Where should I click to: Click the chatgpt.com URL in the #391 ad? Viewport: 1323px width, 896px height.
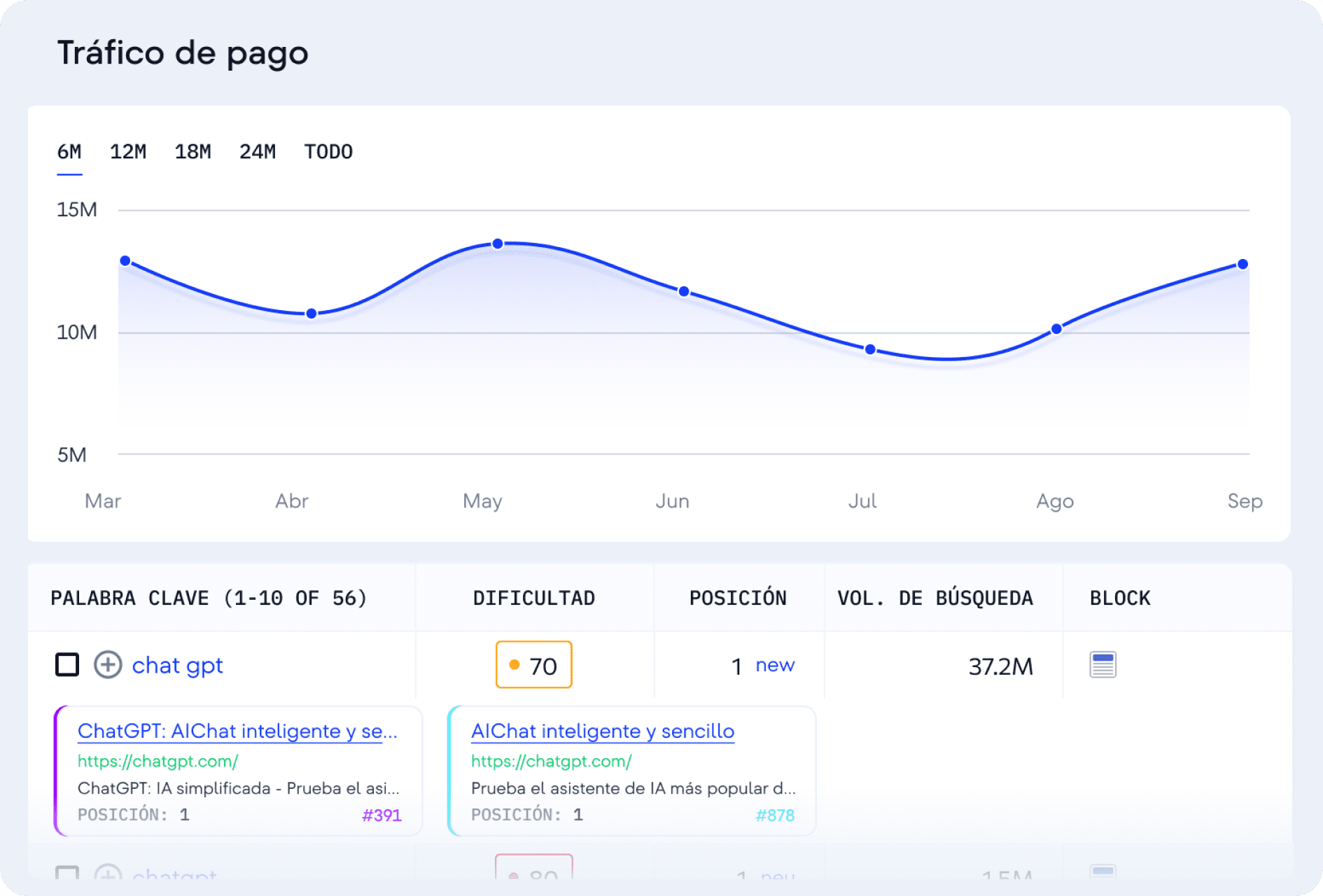[157, 761]
